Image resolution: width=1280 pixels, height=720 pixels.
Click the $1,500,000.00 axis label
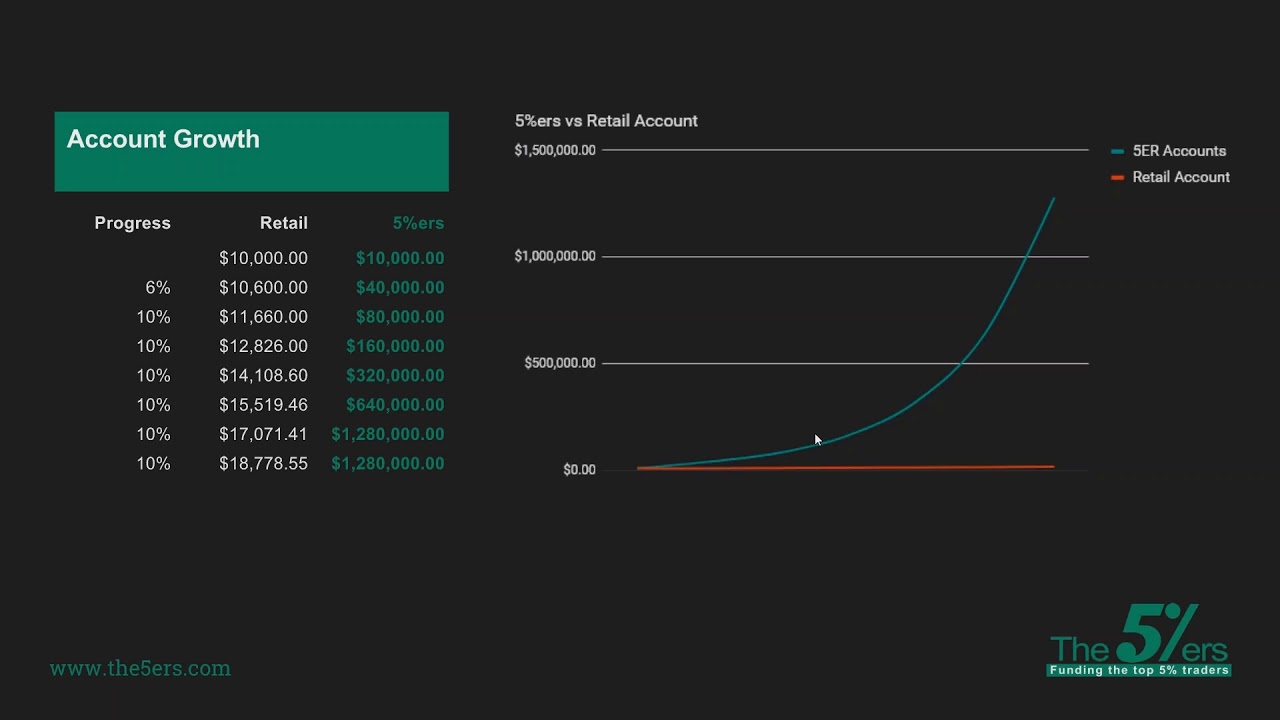[555, 150]
